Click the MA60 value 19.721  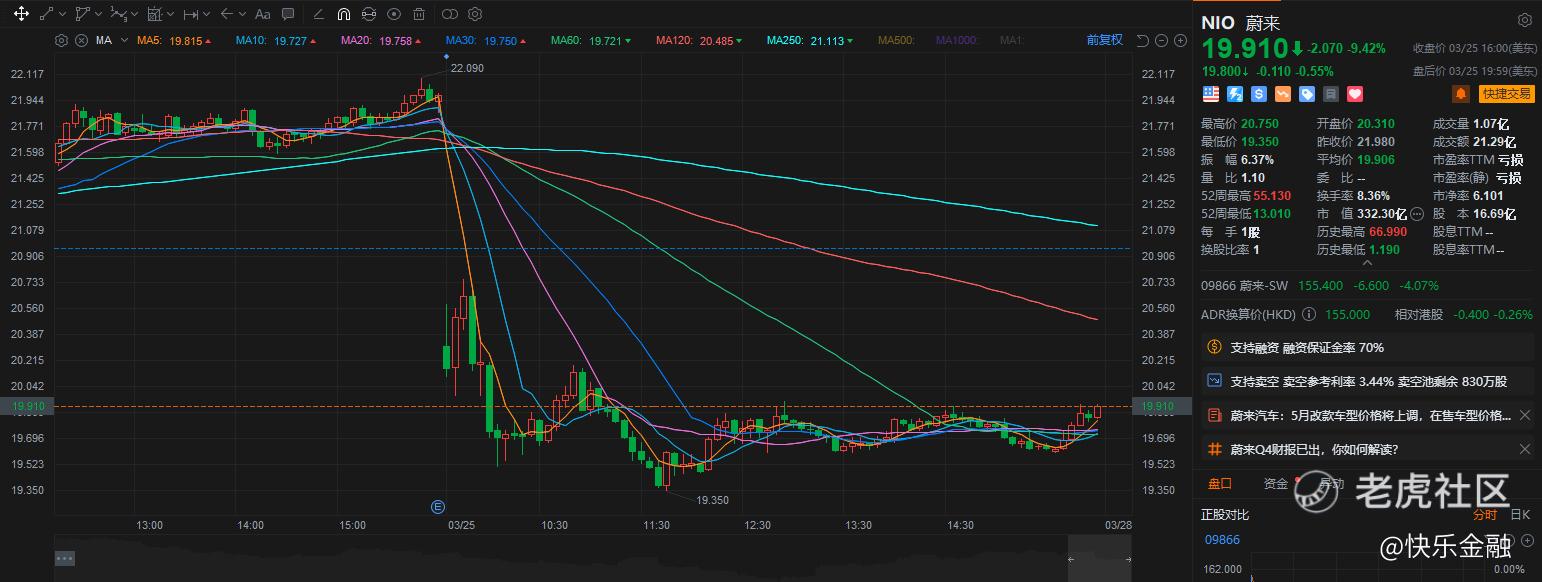(x=605, y=40)
